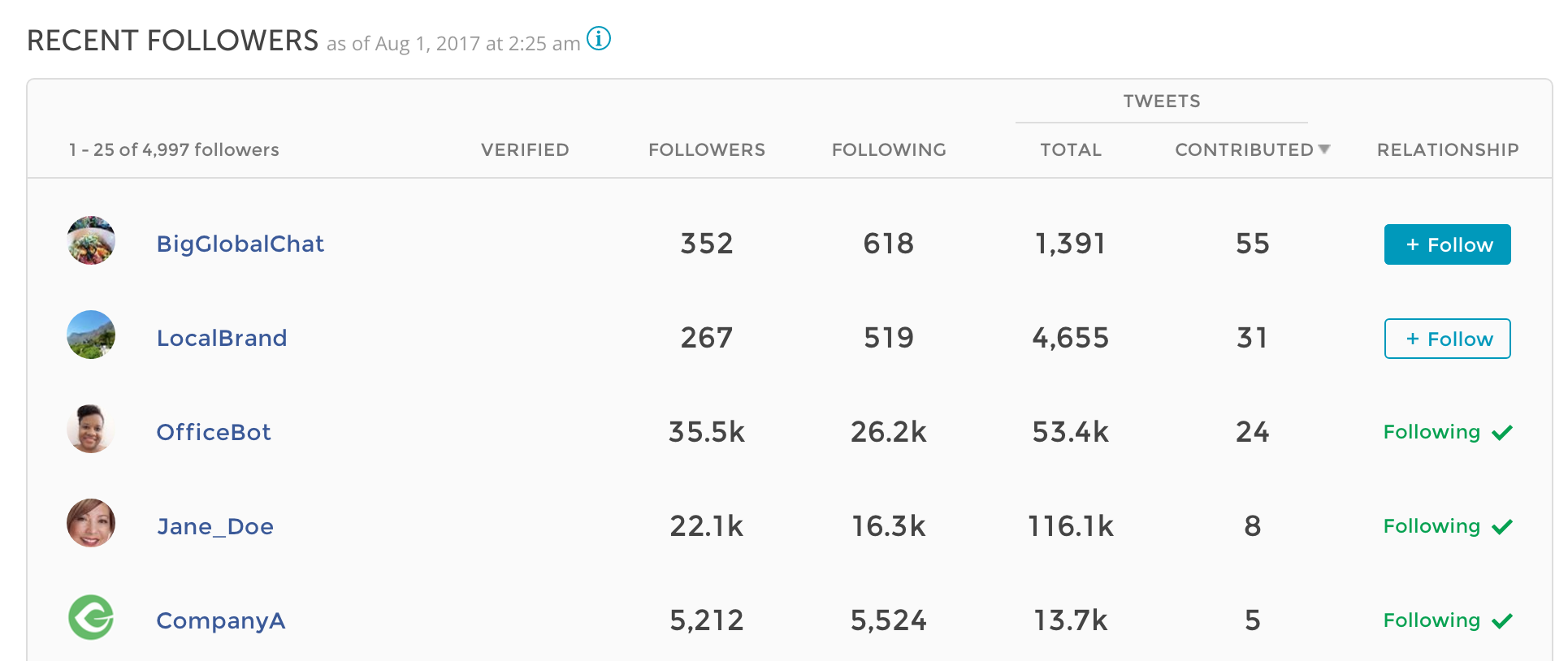Click Jane_Doe's profile photo
1568x661 pixels.
pos(91,523)
